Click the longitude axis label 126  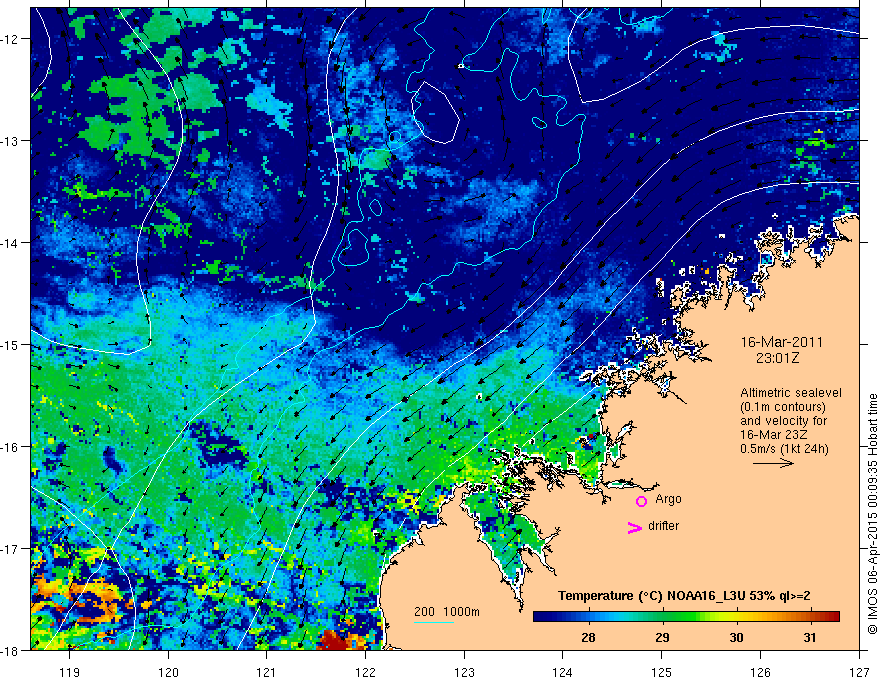[760, 672]
